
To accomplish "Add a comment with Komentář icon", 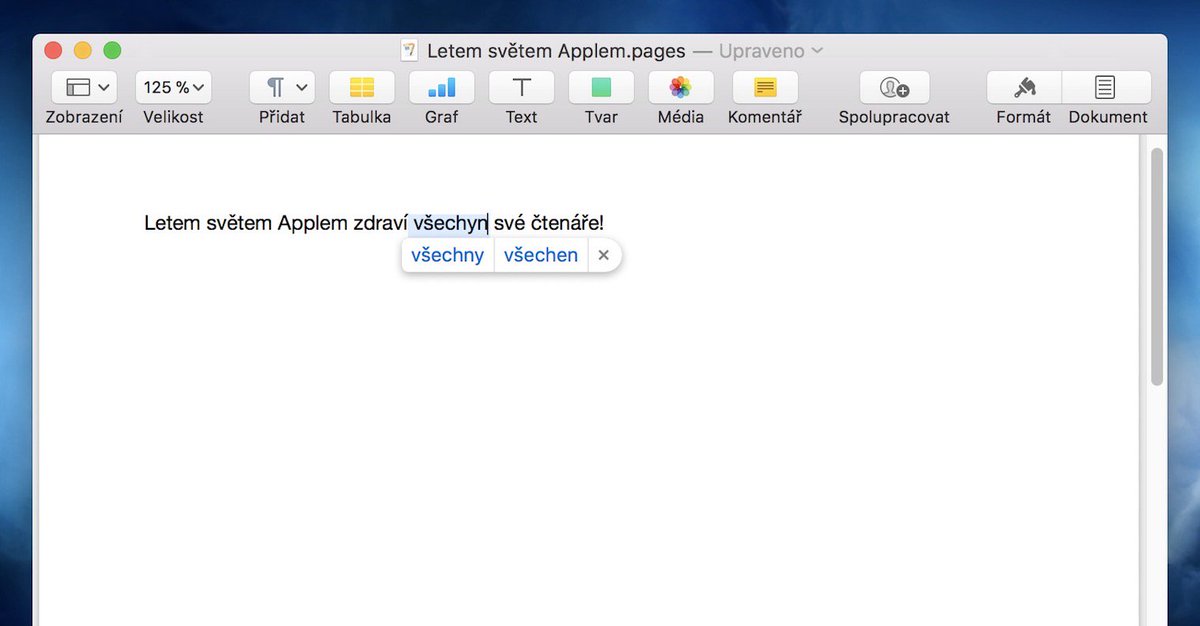I will (x=765, y=88).
